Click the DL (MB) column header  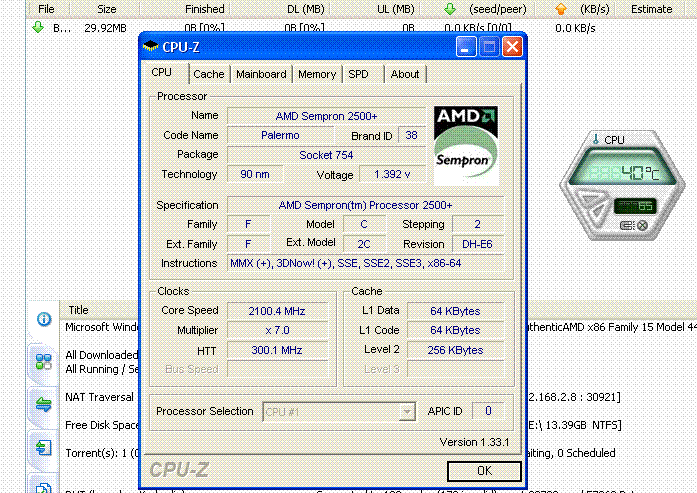click(x=306, y=9)
